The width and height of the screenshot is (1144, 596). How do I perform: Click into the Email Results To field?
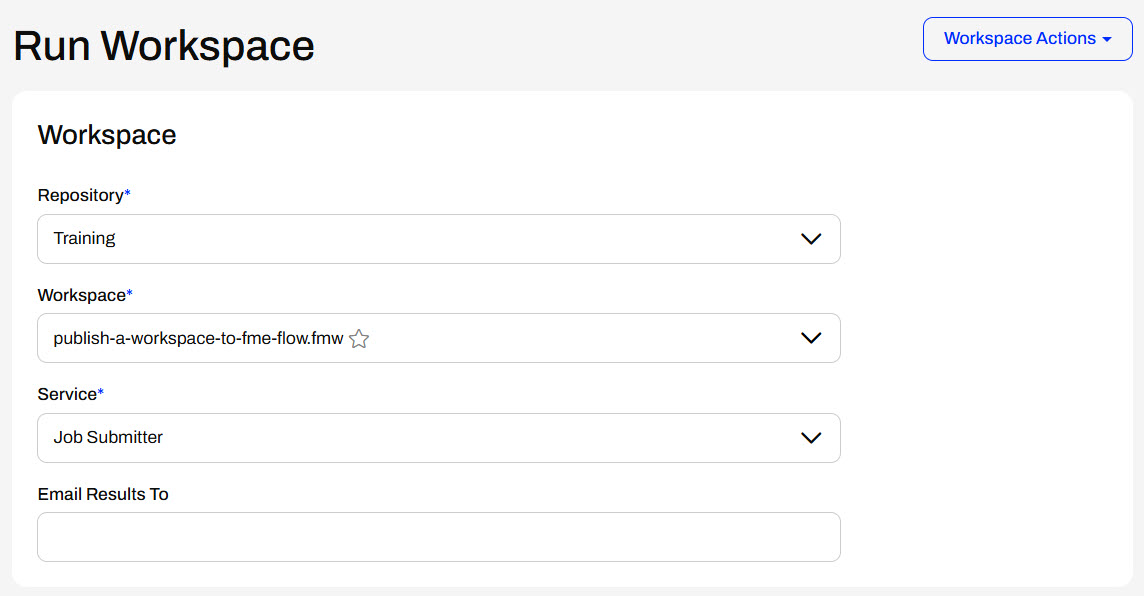438,537
